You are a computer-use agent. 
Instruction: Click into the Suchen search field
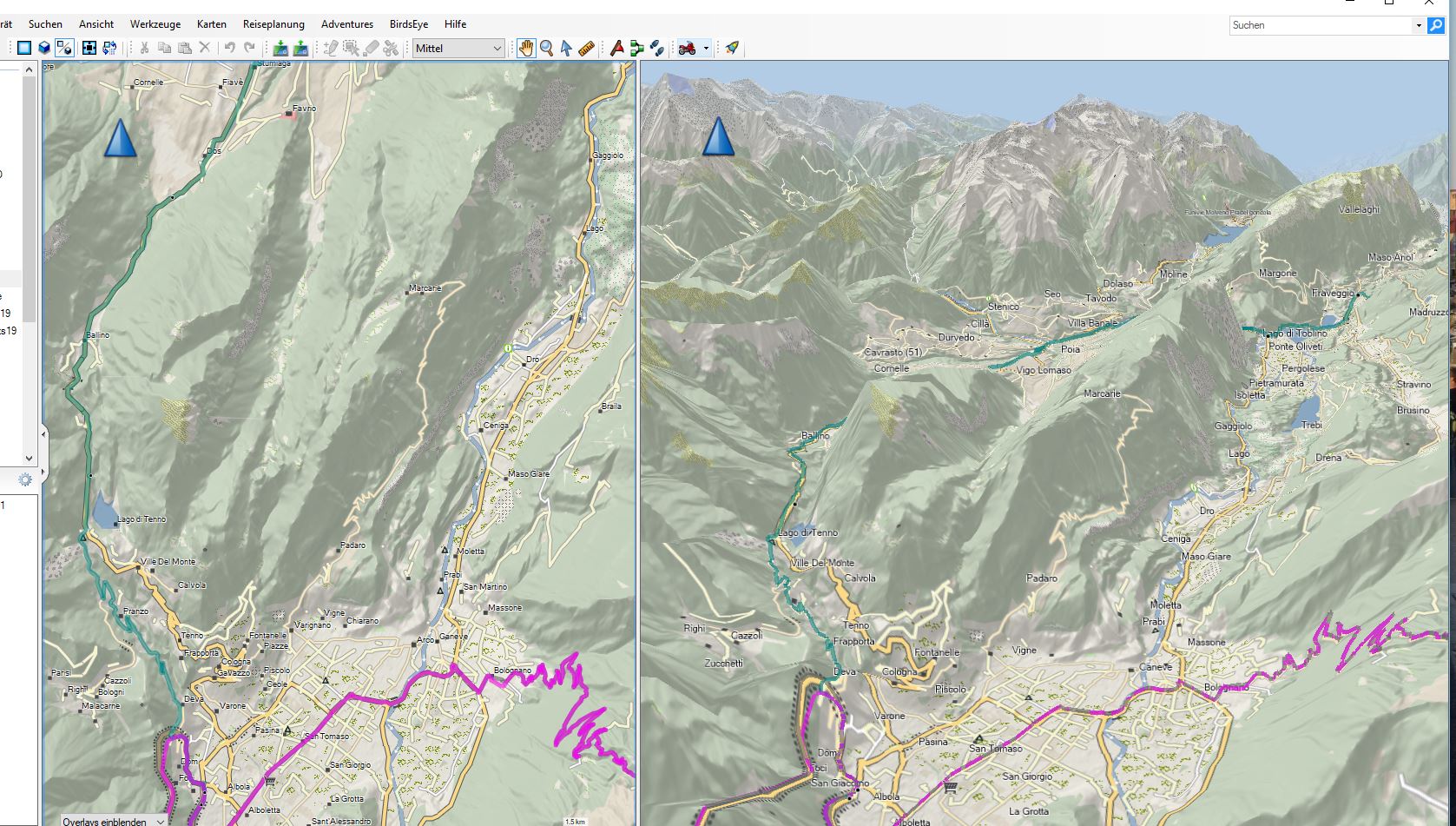pos(1320,25)
